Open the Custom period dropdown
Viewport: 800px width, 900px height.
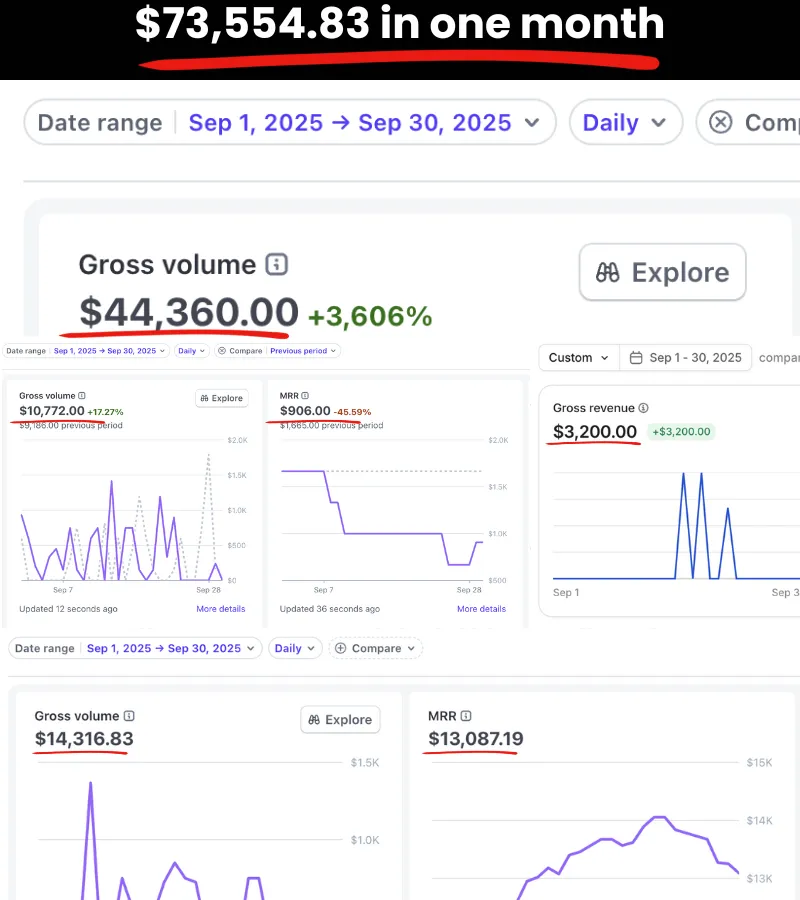[578, 358]
